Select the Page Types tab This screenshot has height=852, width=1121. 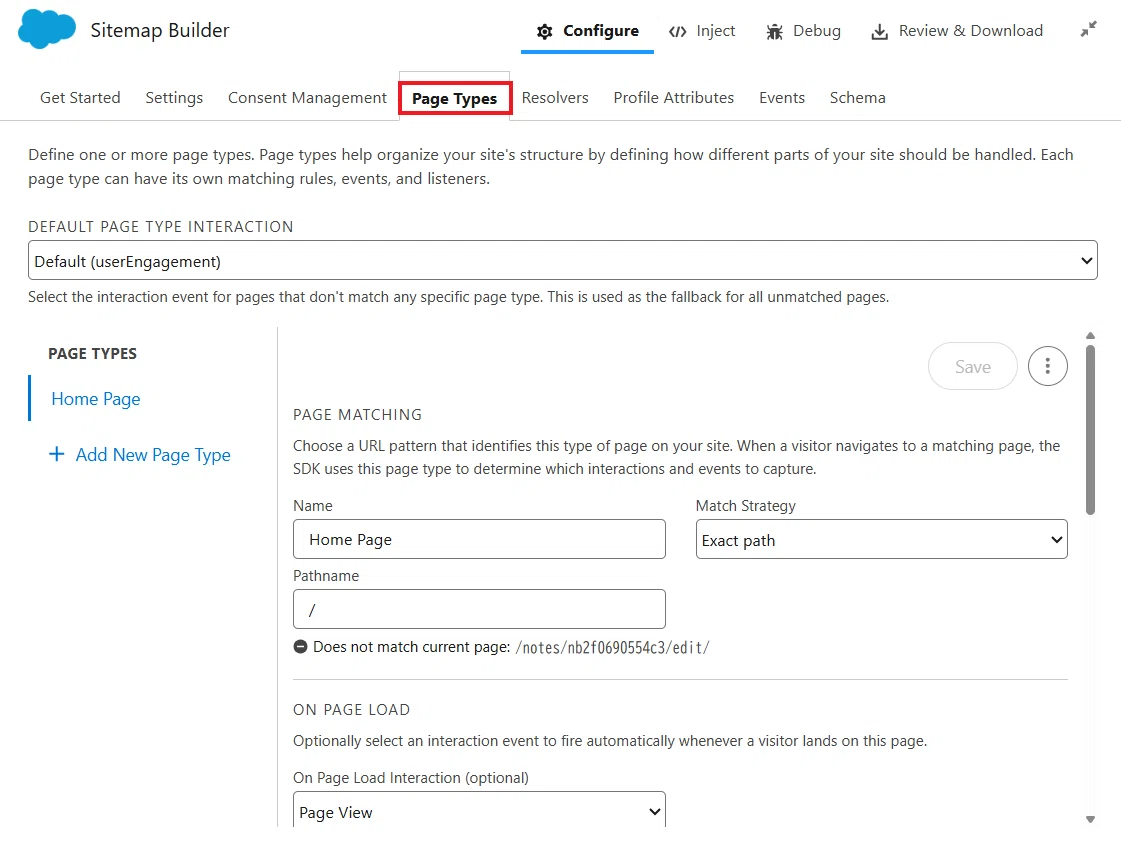pyautogui.click(x=455, y=99)
